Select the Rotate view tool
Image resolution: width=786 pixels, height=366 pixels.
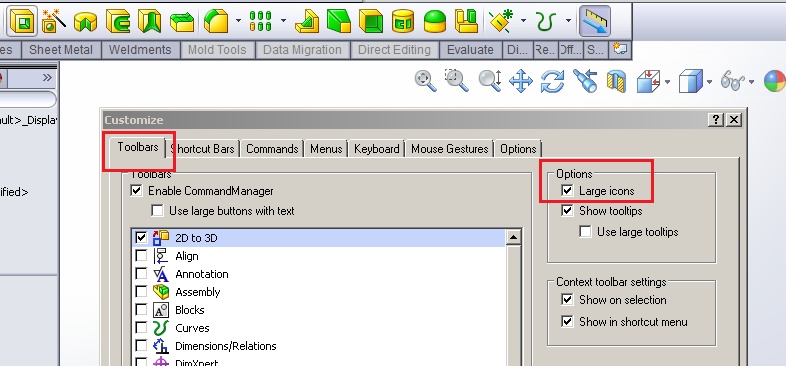[x=552, y=81]
